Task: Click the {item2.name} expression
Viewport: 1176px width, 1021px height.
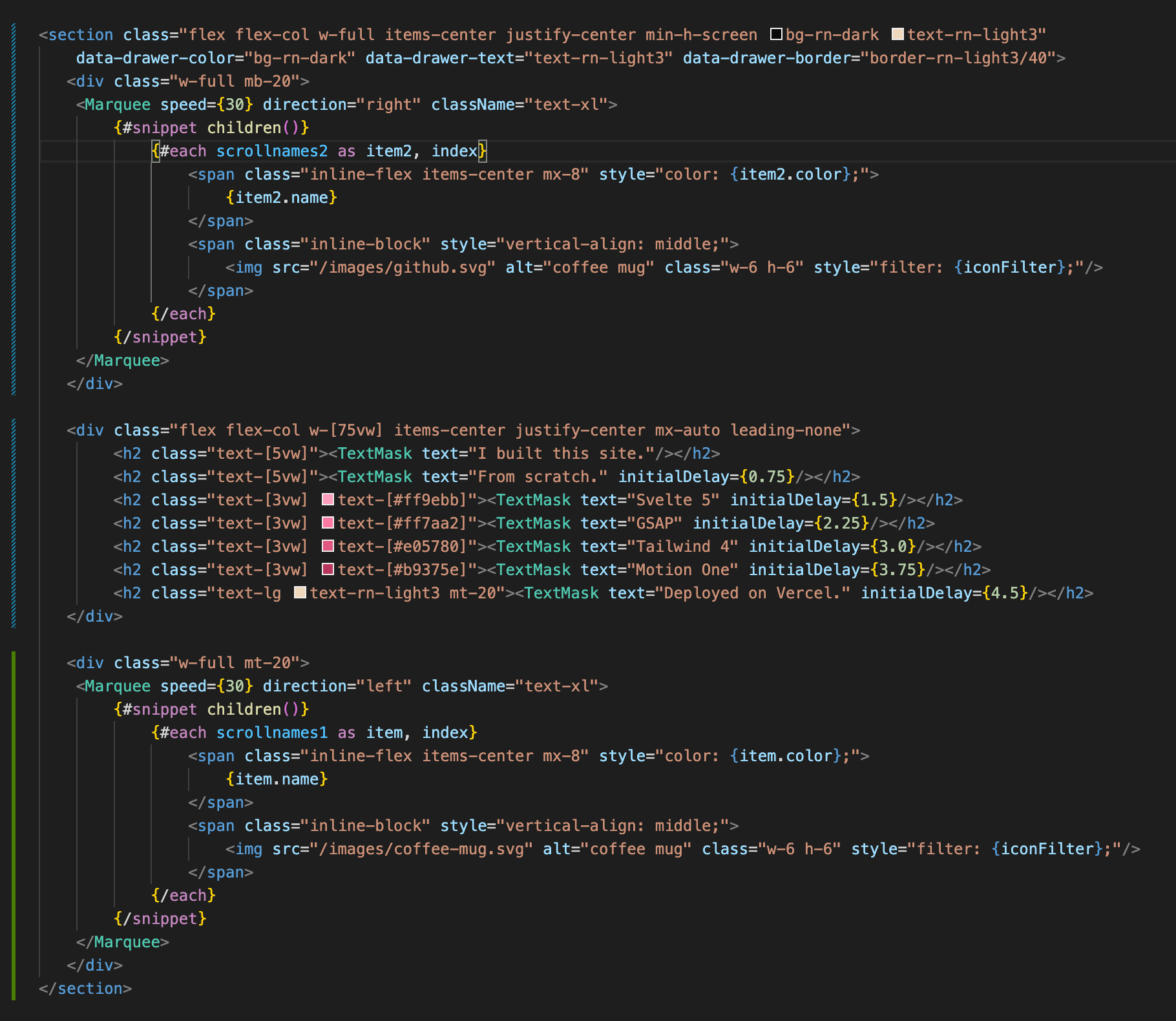Action: (280, 197)
